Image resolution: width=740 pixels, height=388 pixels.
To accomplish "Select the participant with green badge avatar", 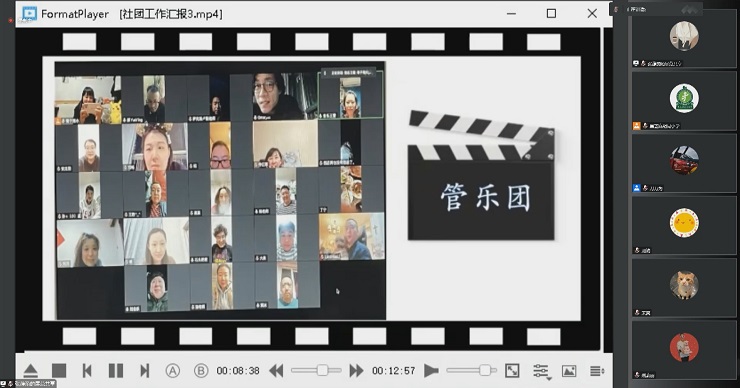I will pyautogui.click(x=684, y=101).
